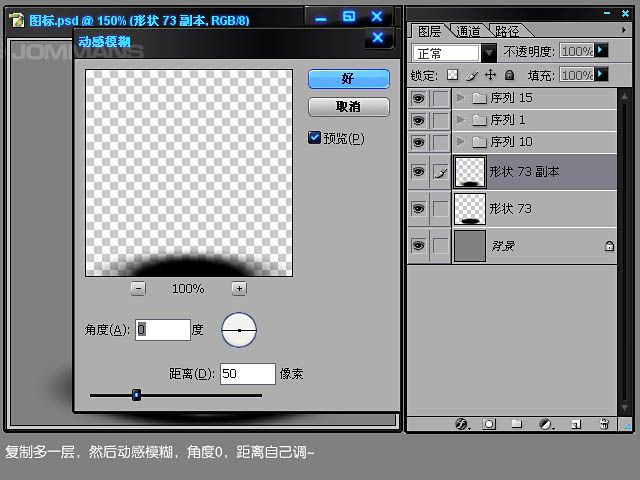Click the 距离 distance input field

click(248, 373)
